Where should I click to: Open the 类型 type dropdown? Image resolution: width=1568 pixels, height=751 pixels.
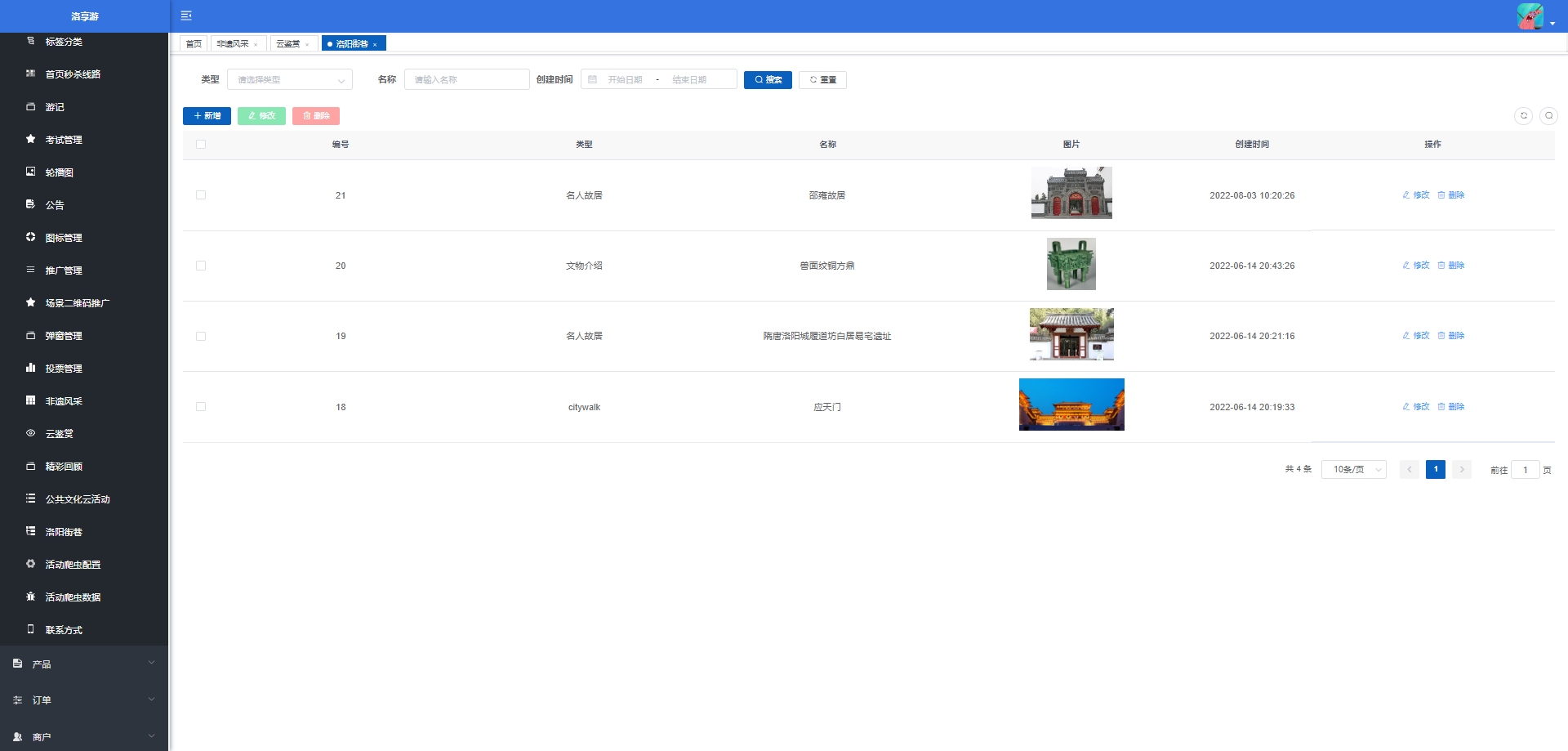coord(289,80)
